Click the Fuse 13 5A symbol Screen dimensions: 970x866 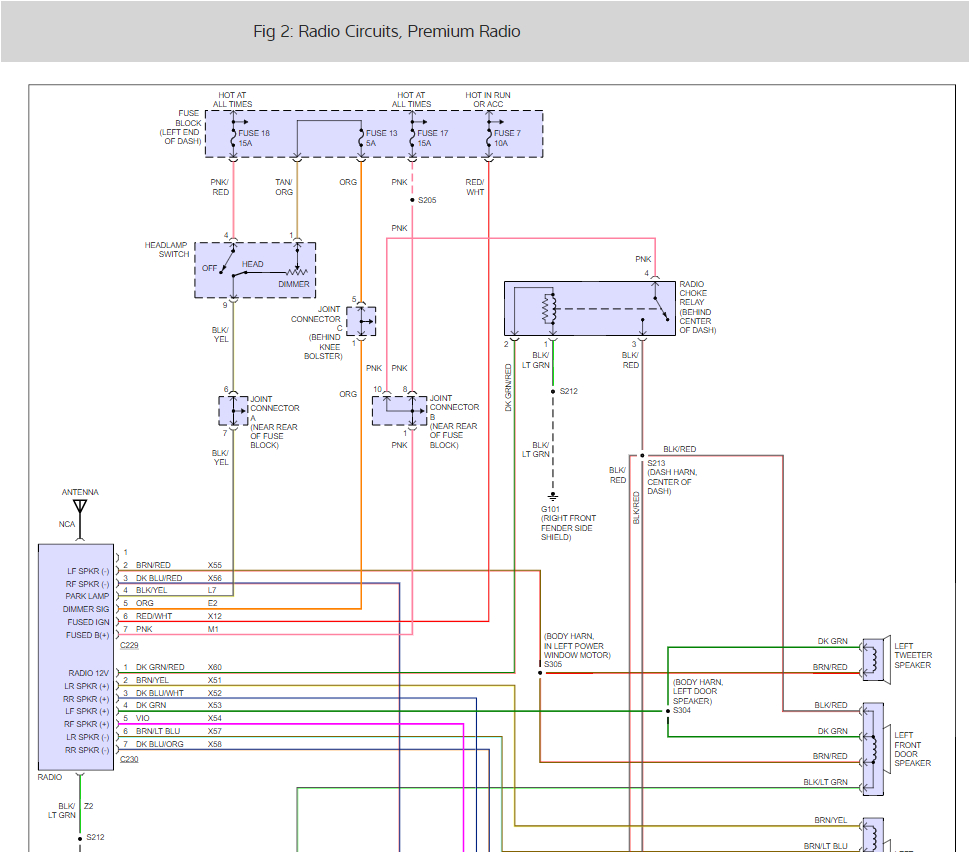pos(363,136)
